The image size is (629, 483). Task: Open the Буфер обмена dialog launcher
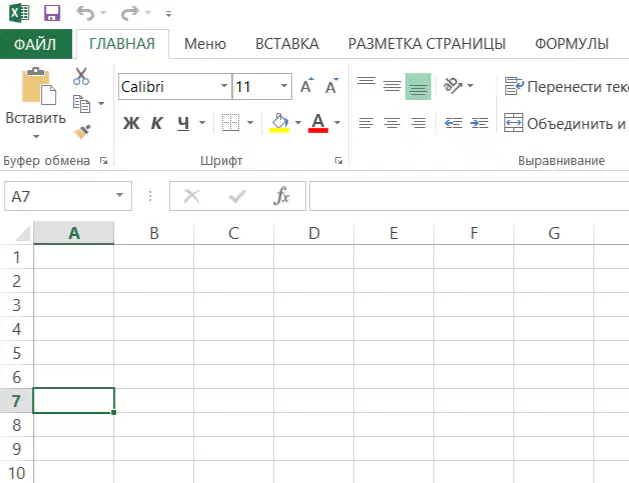tap(104, 161)
